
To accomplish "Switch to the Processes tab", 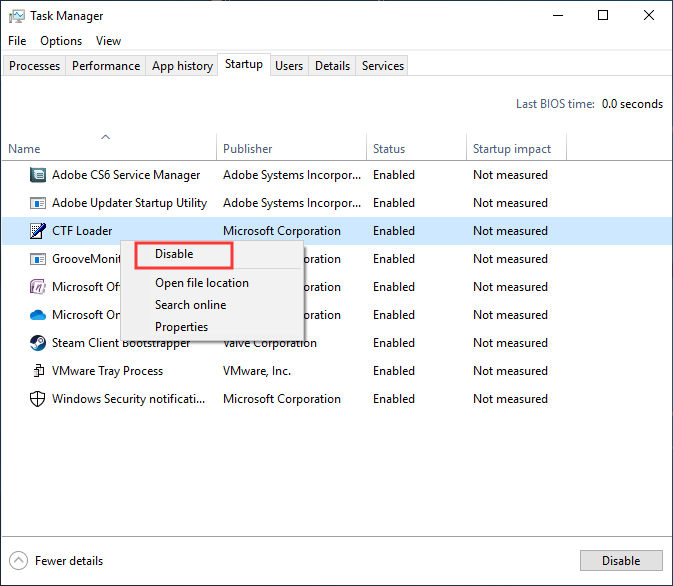I will 34,66.
